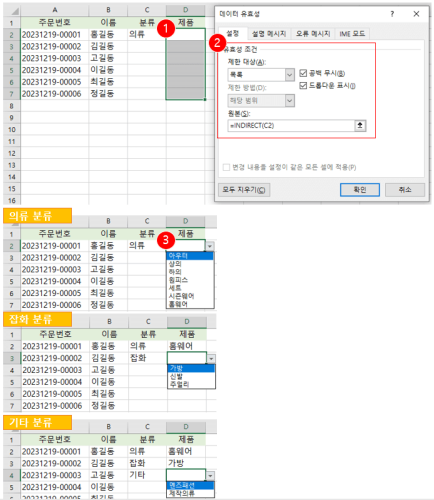Image resolution: width=434 pixels, height=500 pixels.
Task: Click the select-all corner of the top worksheet
Action: pos(13,11)
